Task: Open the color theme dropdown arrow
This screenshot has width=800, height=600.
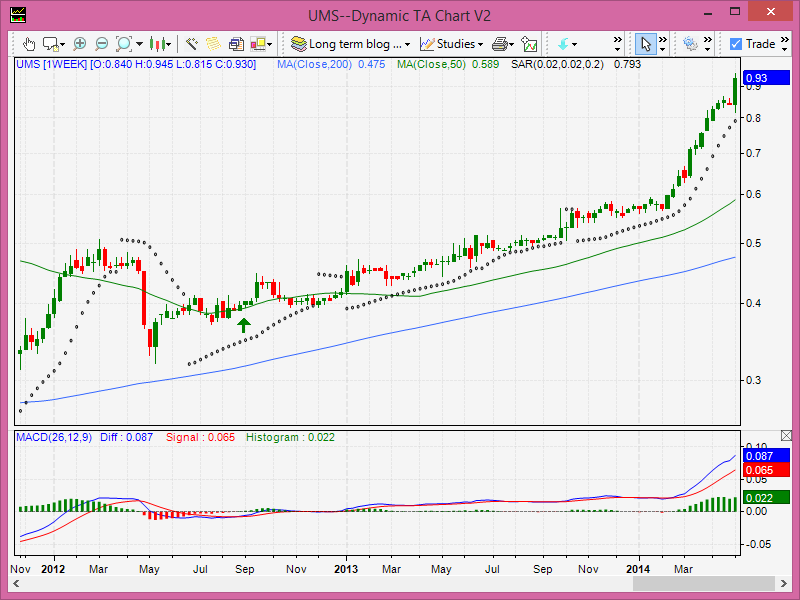Action: (x=269, y=45)
